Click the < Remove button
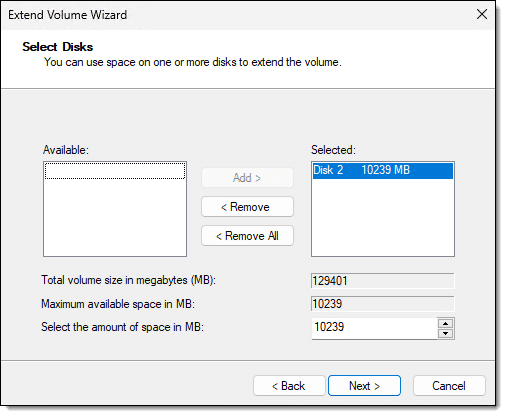Screen dimensions: 506x416 247,207
